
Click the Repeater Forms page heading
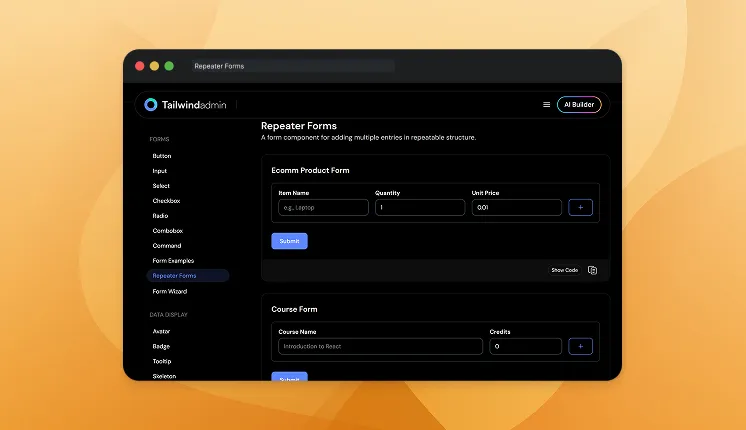pos(299,126)
